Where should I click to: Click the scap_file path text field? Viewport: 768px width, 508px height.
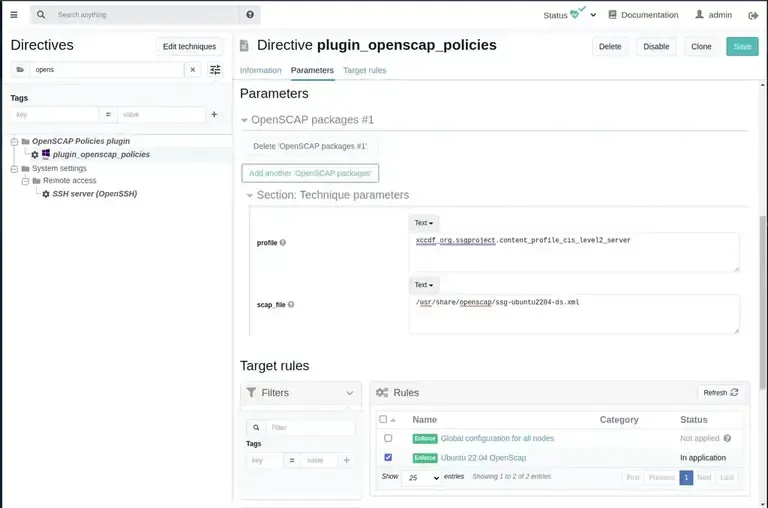574,313
